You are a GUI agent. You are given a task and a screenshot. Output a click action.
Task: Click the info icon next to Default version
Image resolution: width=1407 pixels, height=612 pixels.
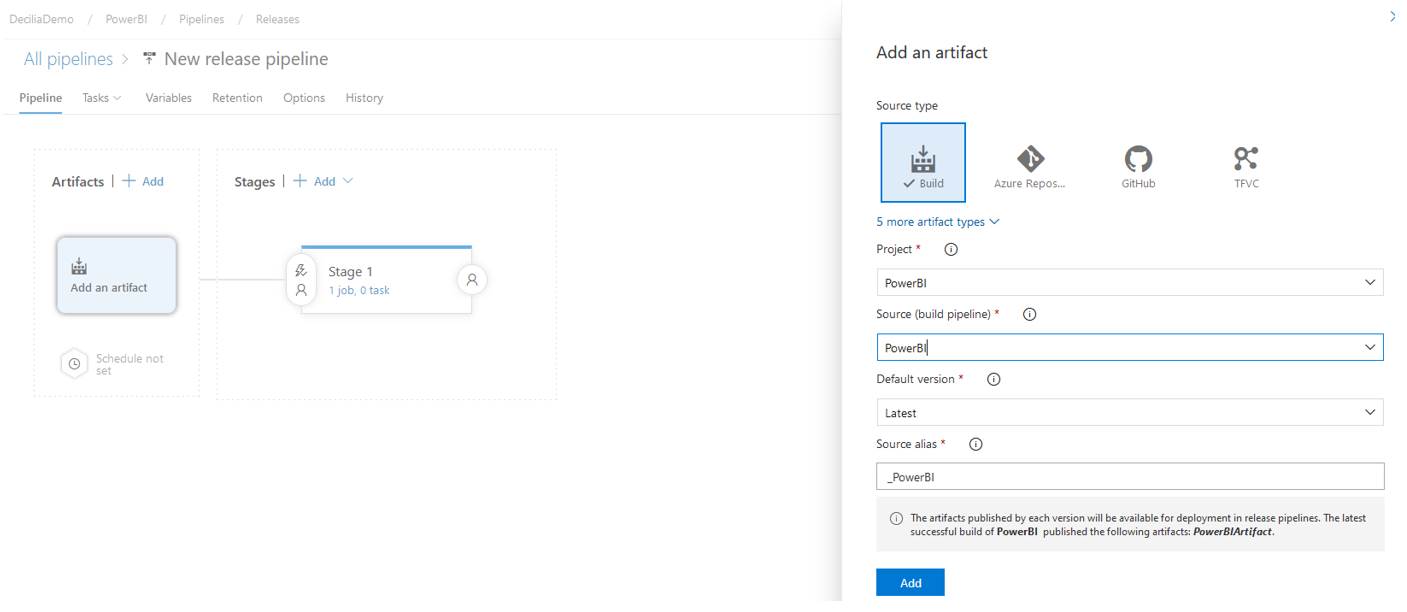[994, 379]
